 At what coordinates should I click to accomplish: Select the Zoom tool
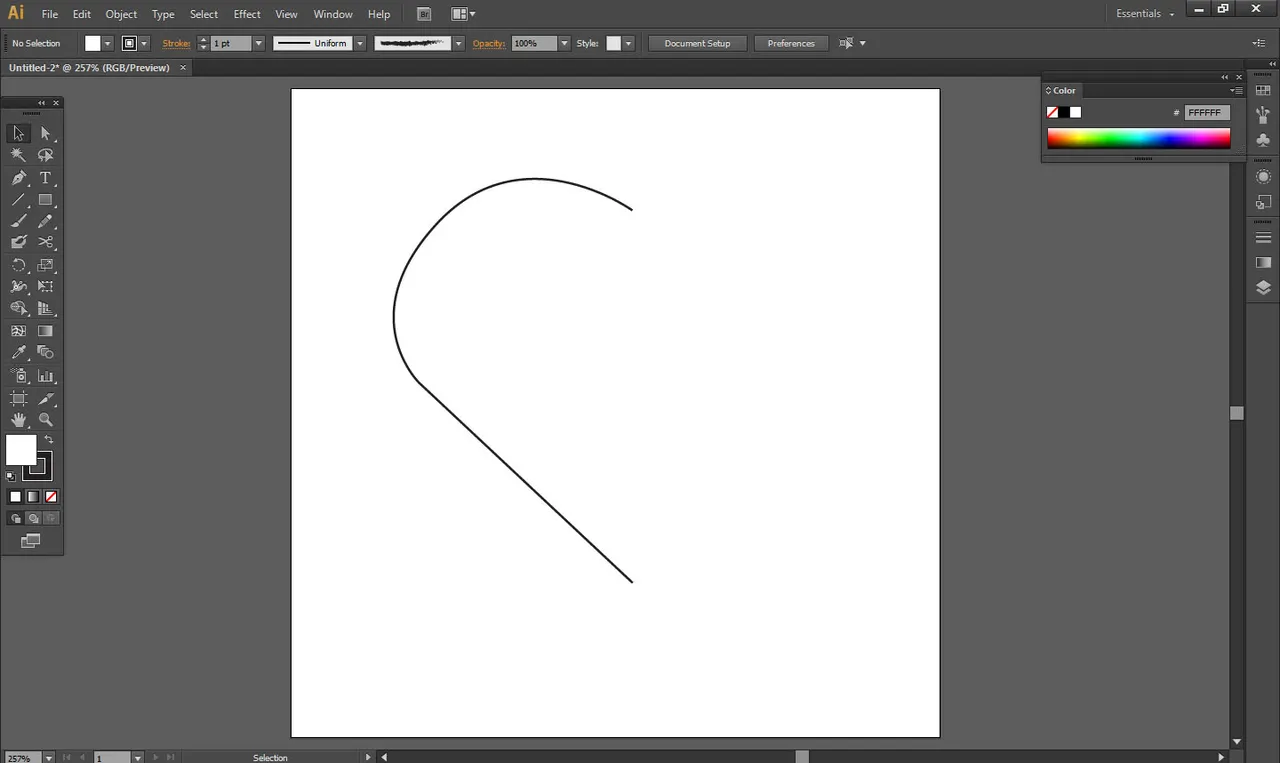click(45, 420)
